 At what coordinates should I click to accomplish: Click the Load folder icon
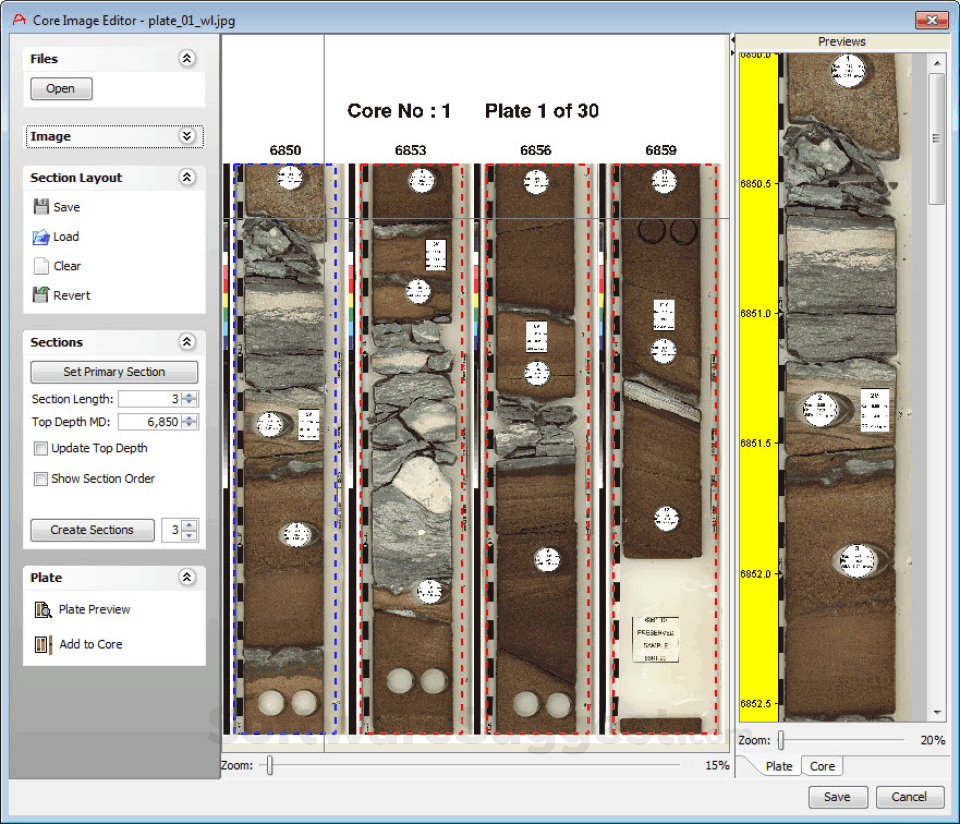tap(41, 237)
